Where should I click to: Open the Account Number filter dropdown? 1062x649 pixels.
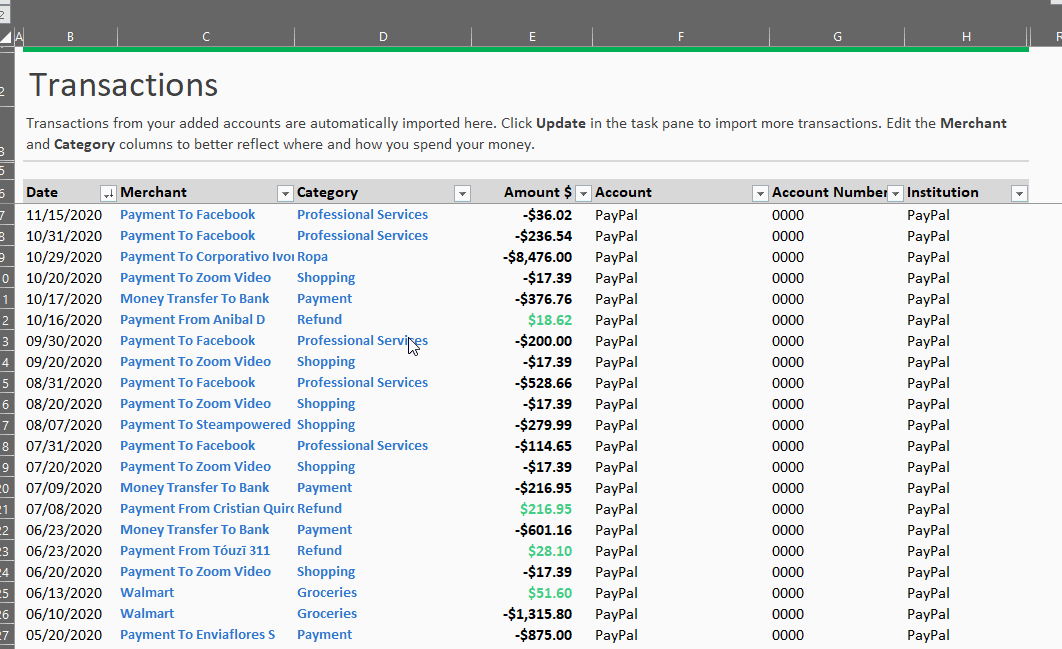click(895, 194)
